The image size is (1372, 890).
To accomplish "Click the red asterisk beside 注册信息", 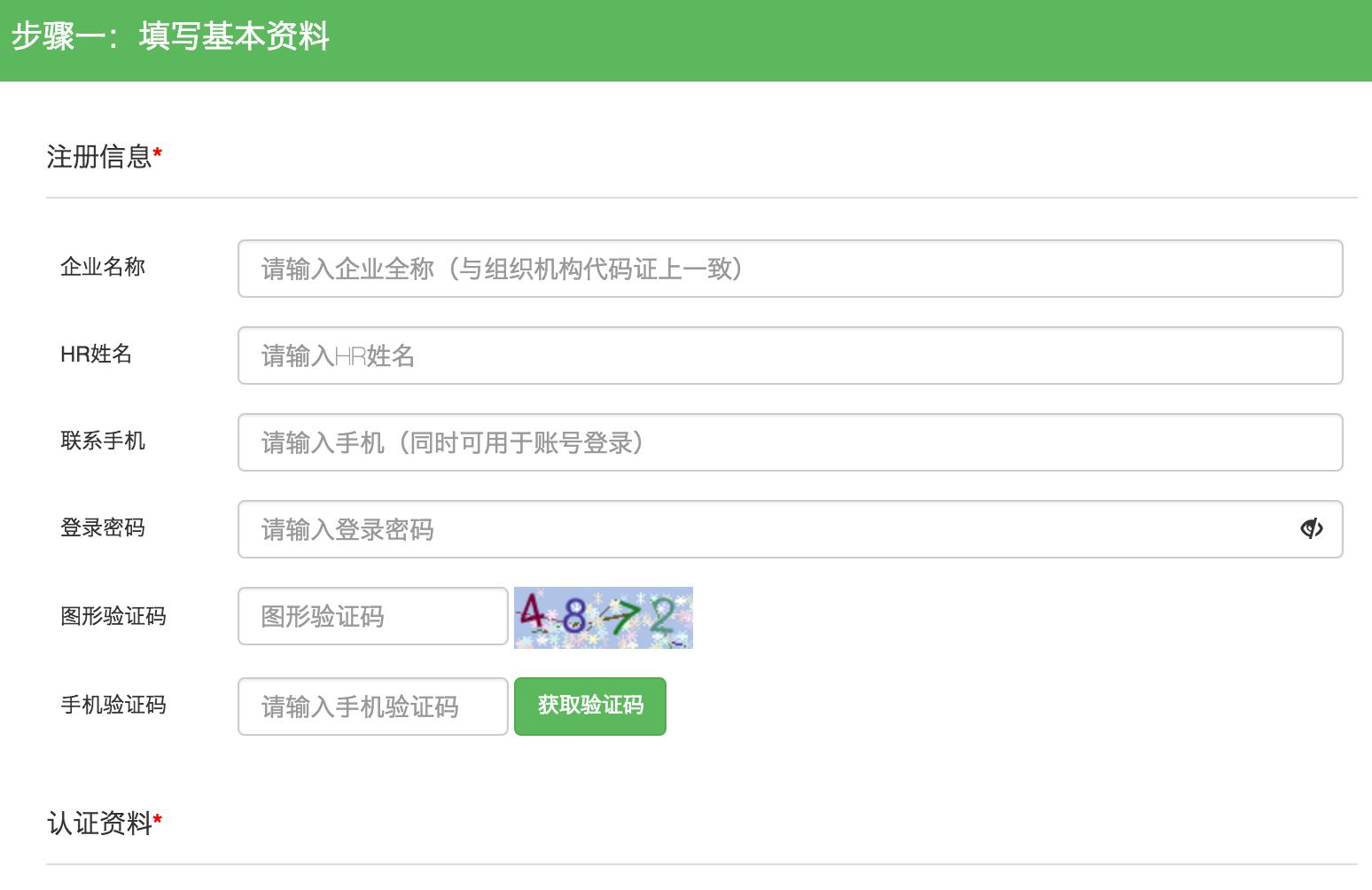I will [158, 153].
